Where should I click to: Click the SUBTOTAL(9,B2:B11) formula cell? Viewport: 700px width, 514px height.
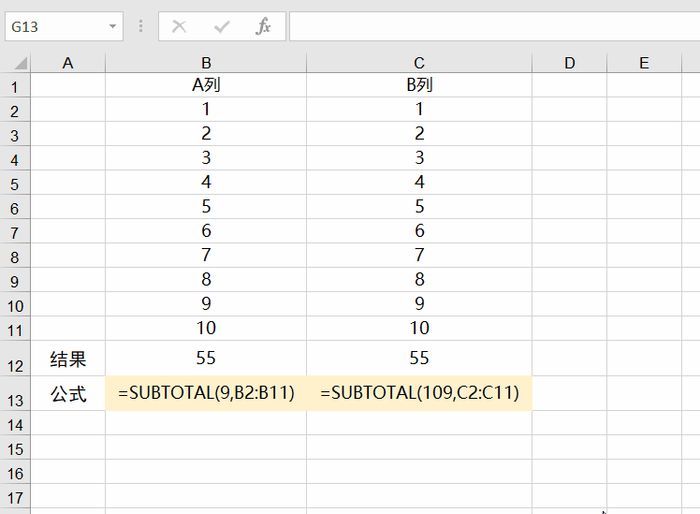tap(206, 393)
